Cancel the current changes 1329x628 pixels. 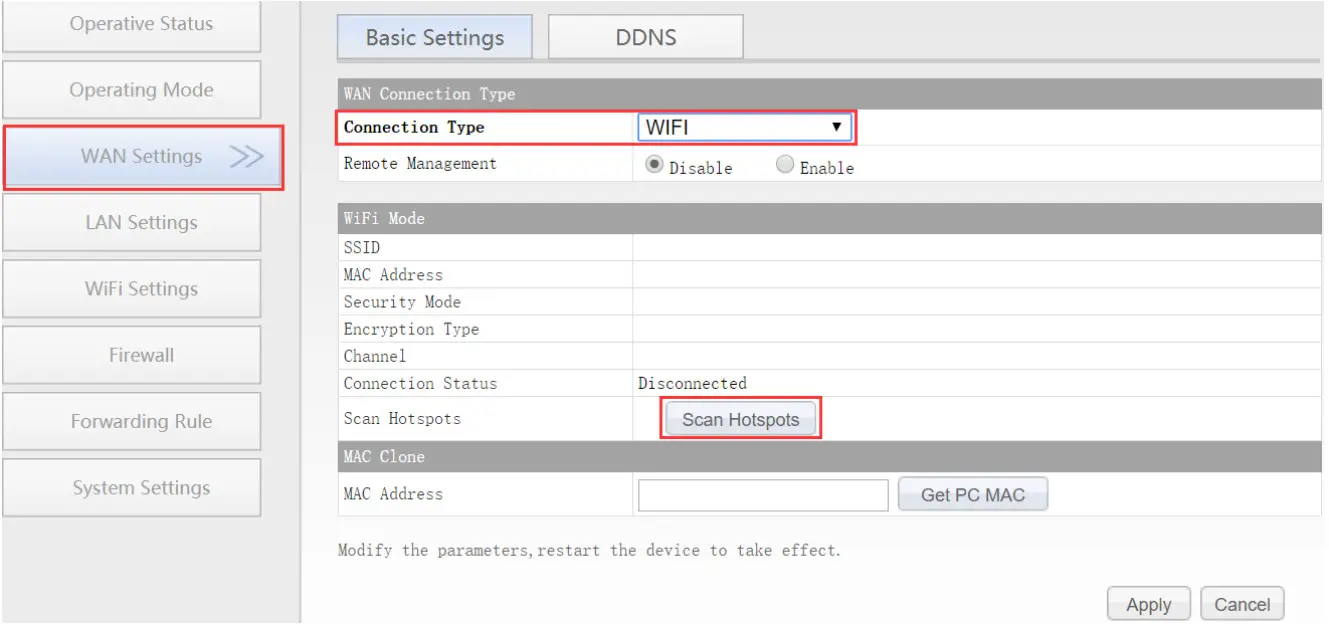[1241, 603]
